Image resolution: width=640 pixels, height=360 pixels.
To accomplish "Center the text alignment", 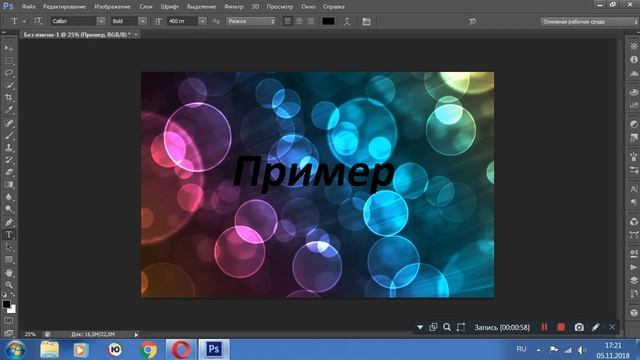I will coord(299,21).
